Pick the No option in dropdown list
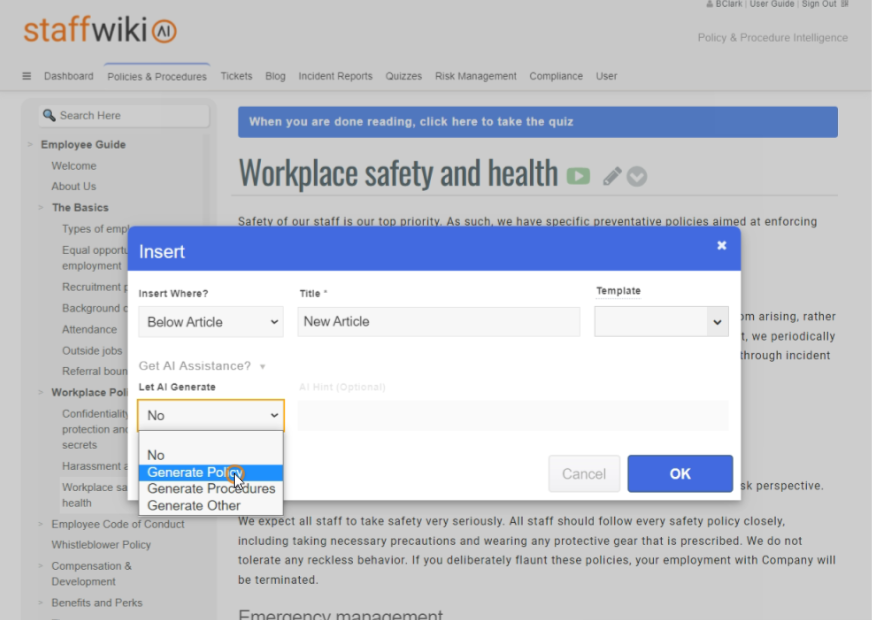The height and width of the screenshot is (620, 872). click(x=156, y=455)
